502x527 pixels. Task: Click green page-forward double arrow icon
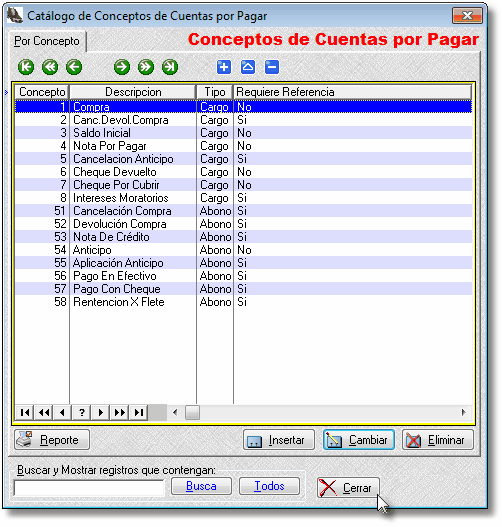point(146,67)
